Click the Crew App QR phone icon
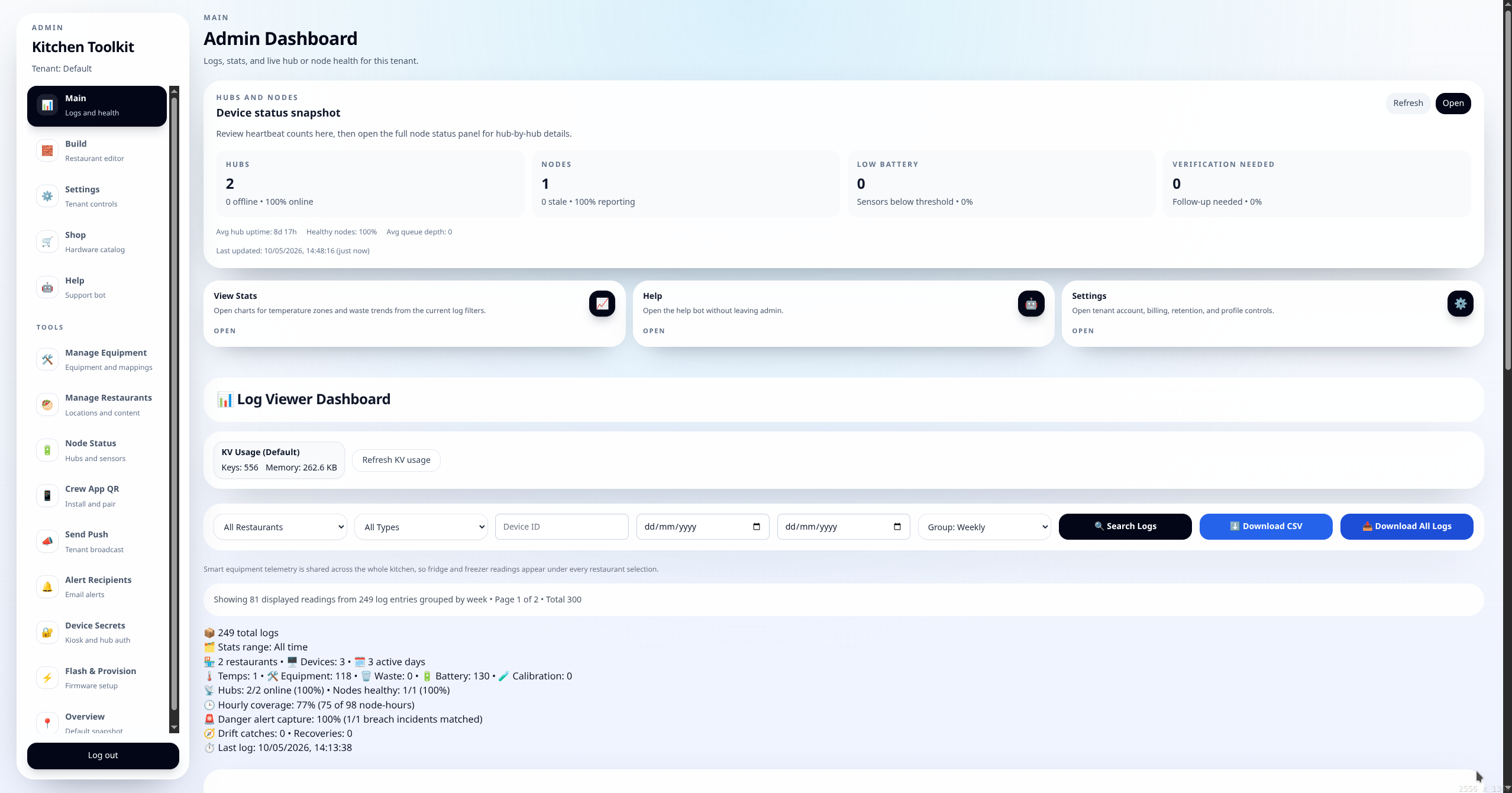 pos(47,496)
